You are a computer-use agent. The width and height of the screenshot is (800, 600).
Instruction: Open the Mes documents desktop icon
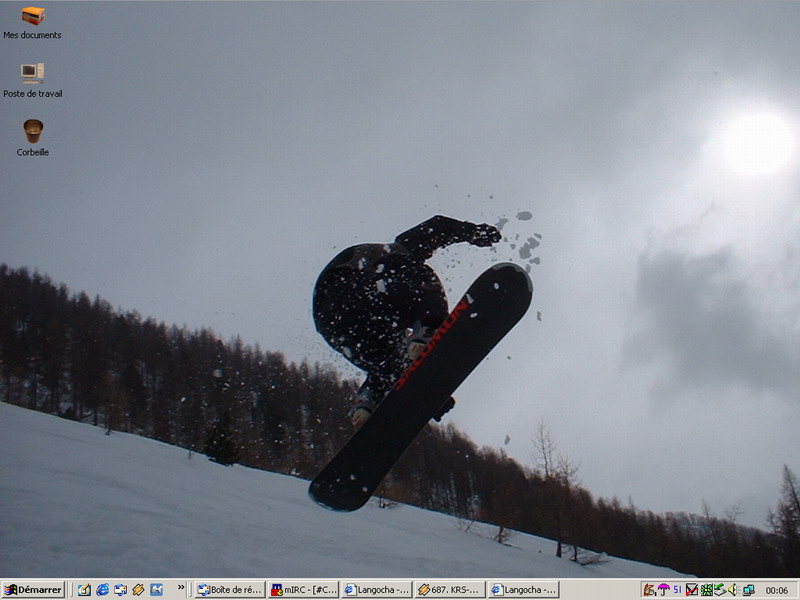(33, 17)
